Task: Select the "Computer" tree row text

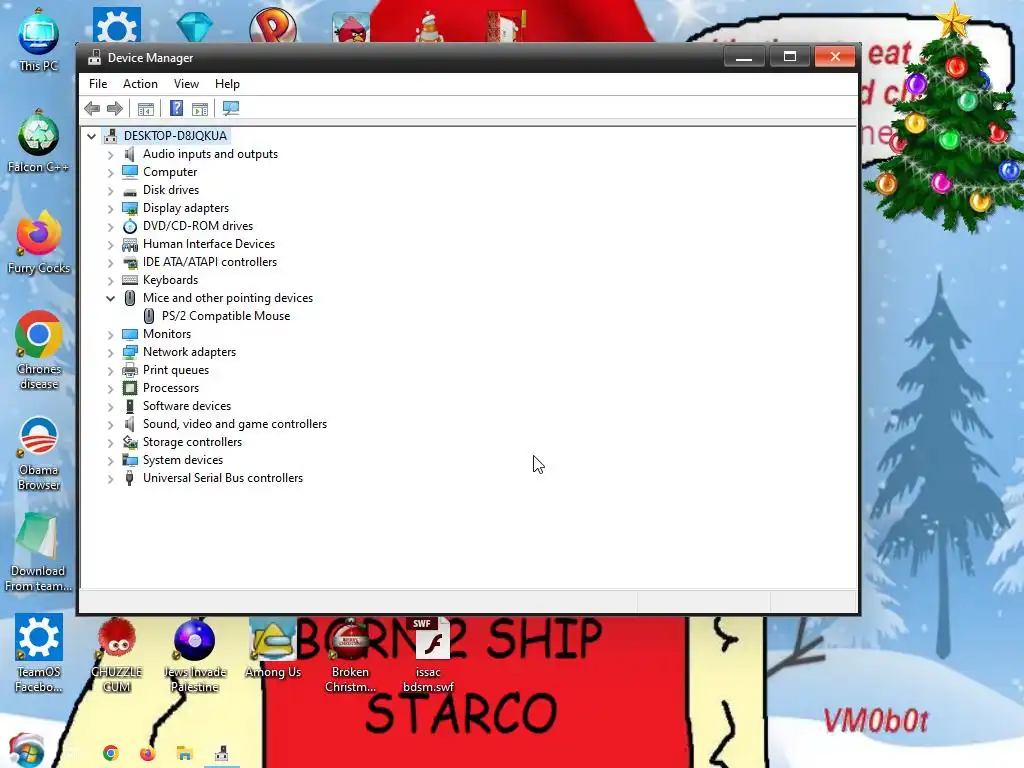Action: (170, 172)
